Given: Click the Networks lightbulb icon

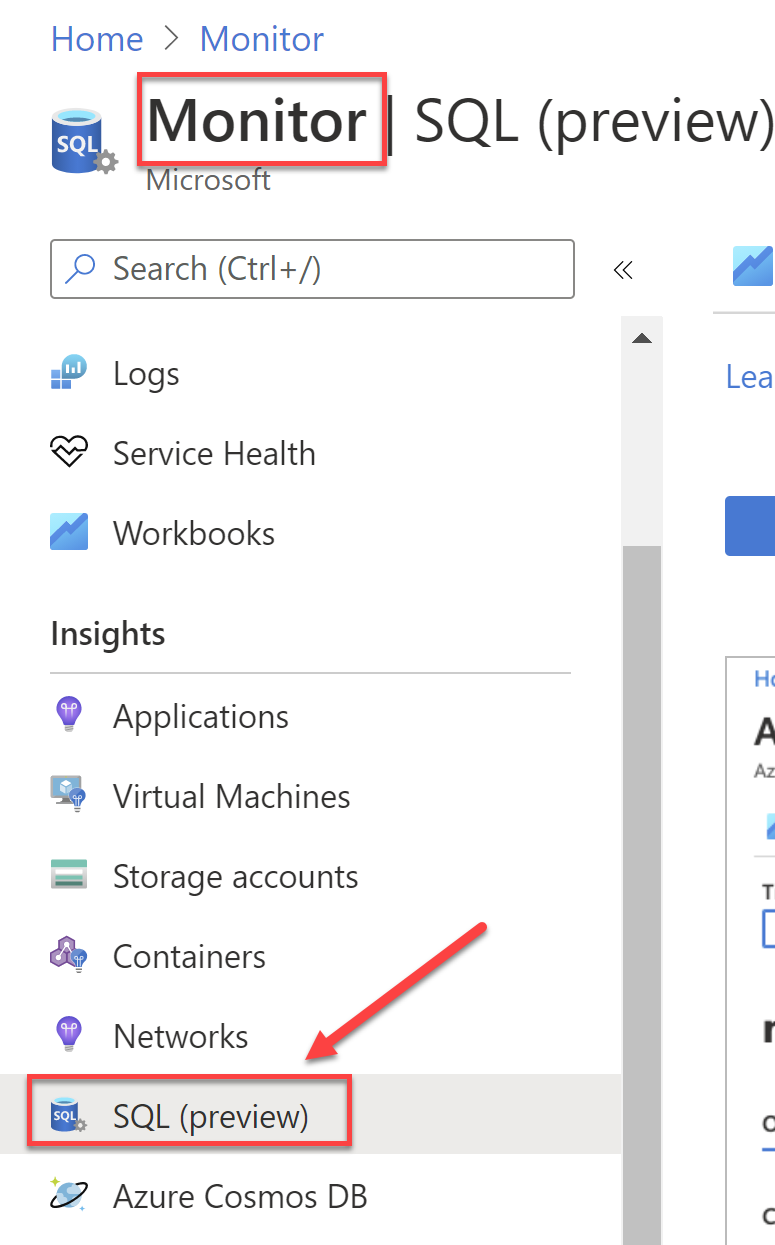Looking at the screenshot, I should point(69,1034).
